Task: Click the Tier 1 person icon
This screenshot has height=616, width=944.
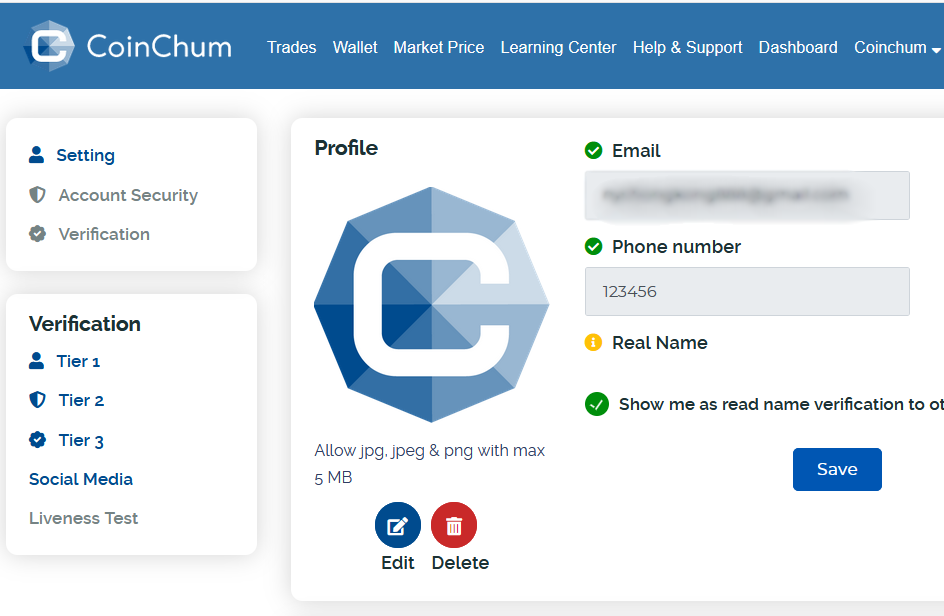Action: [37, 361]
